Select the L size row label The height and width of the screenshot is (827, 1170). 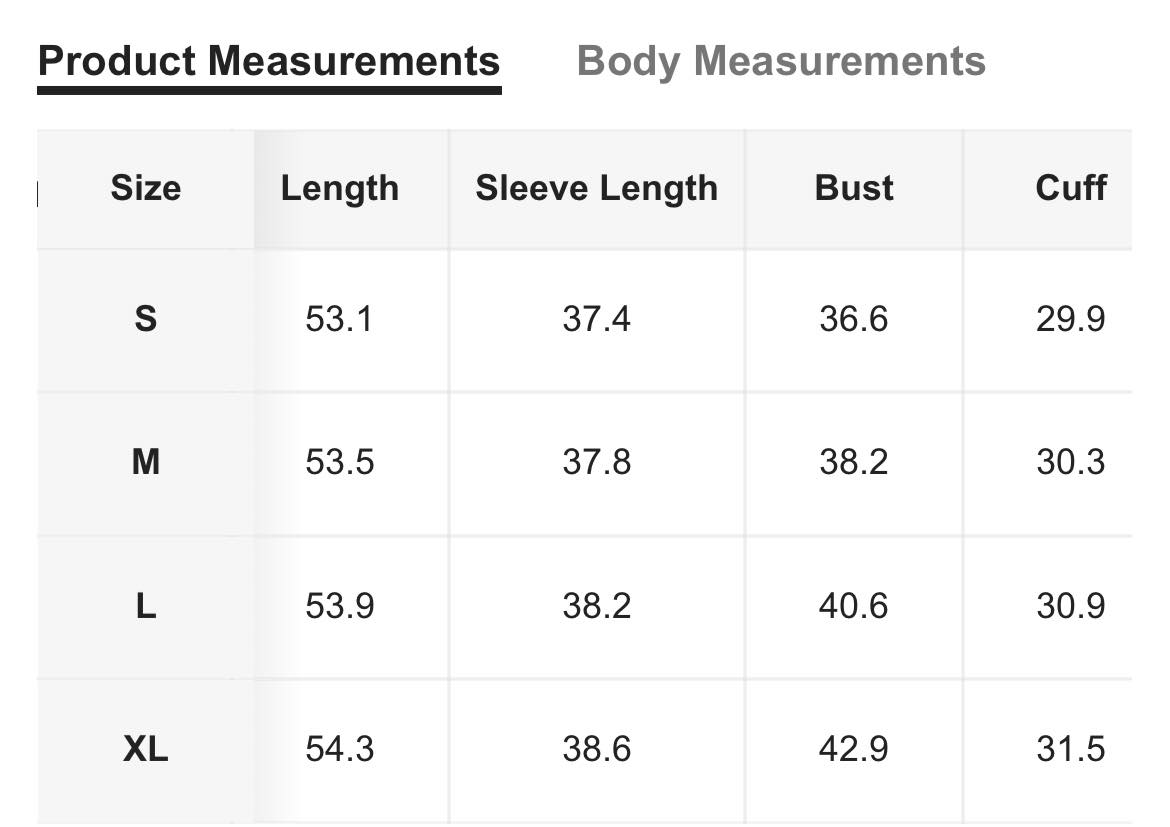(x=146, y=606)
